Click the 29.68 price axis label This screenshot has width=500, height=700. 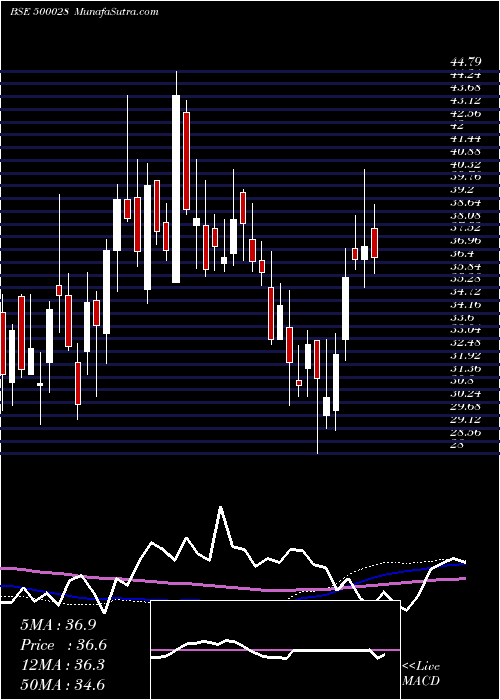468,407
